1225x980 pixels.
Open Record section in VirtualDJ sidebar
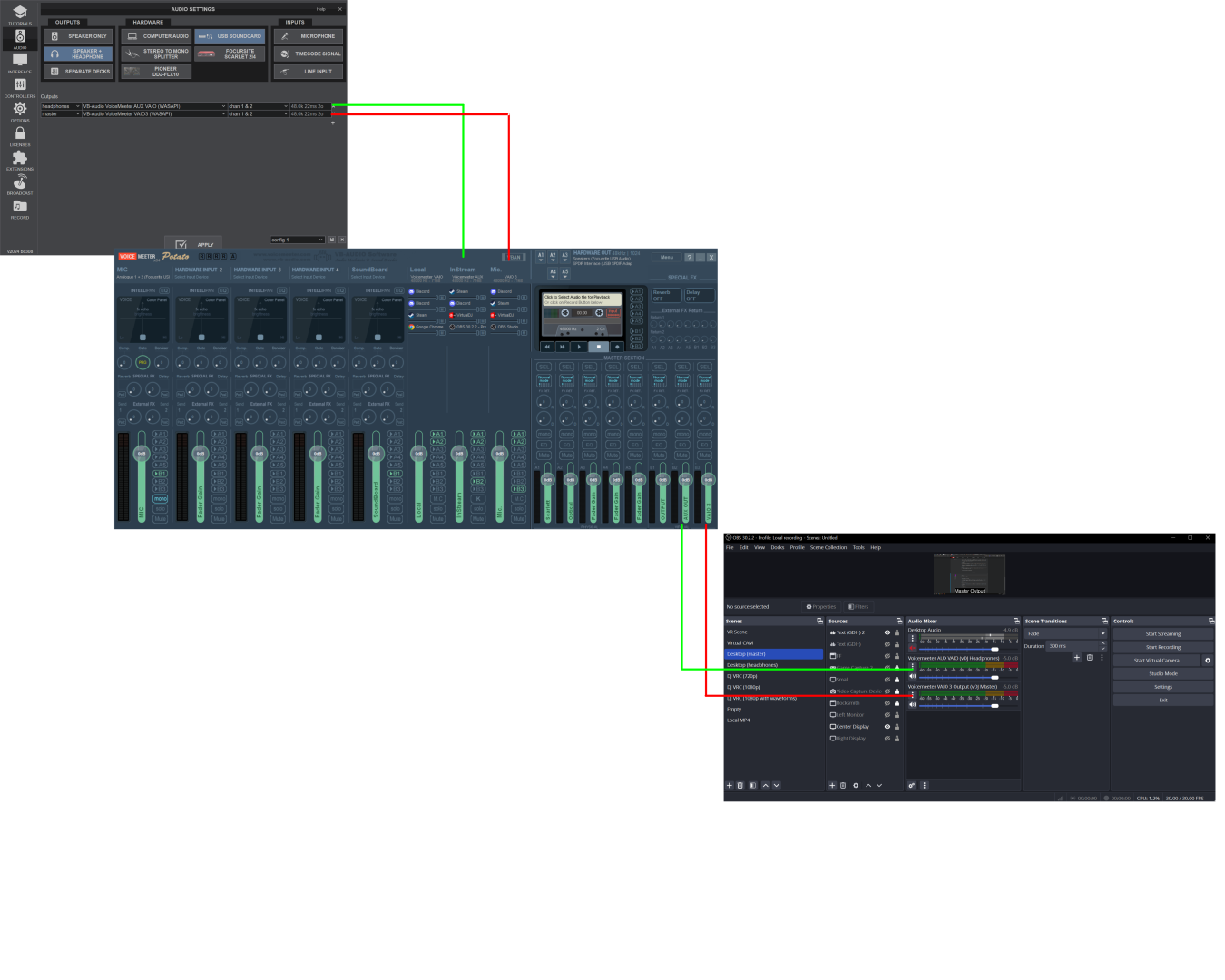(19, 210)
